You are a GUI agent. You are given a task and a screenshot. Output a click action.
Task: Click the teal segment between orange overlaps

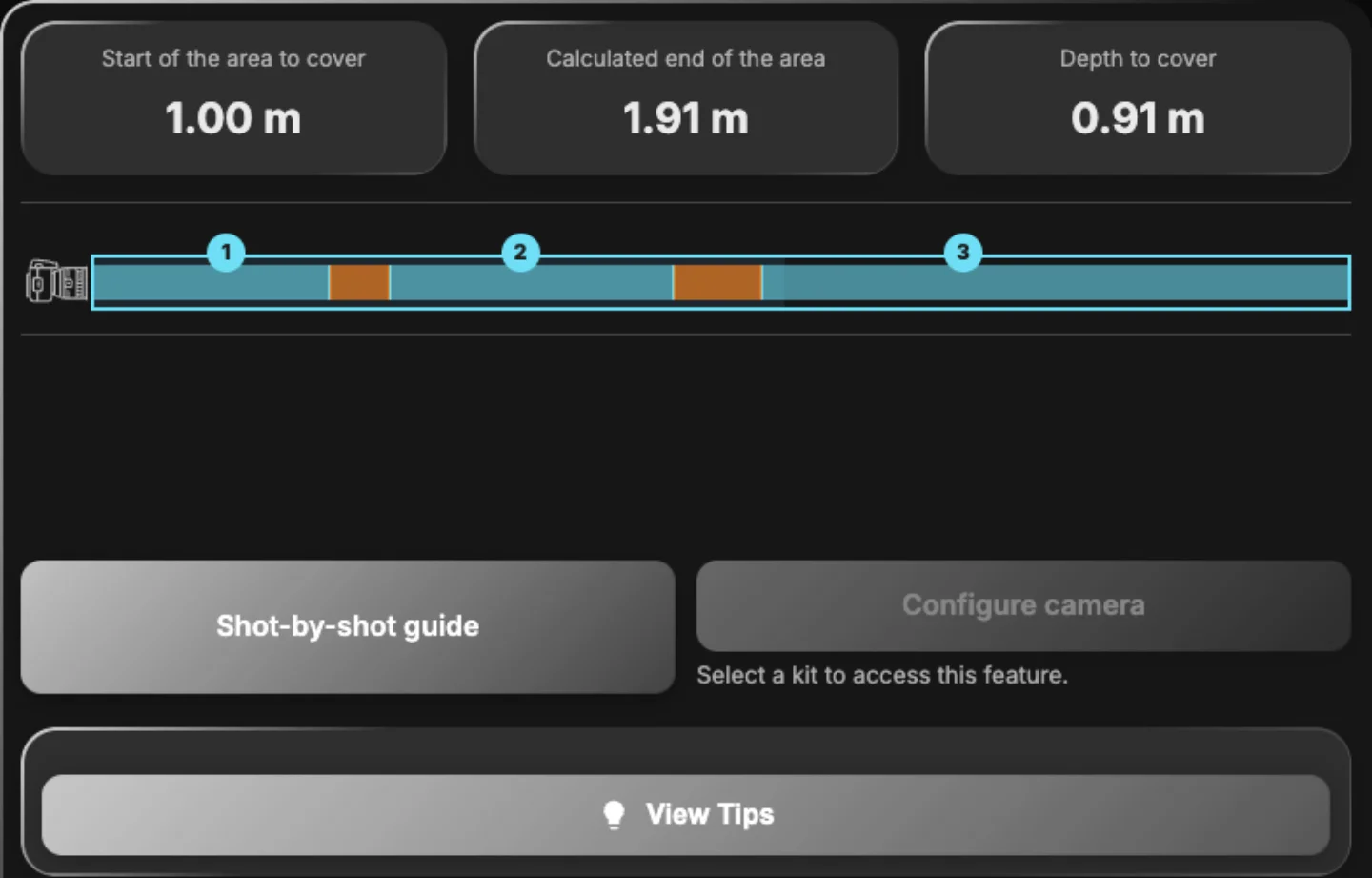[x=532, y=282]
